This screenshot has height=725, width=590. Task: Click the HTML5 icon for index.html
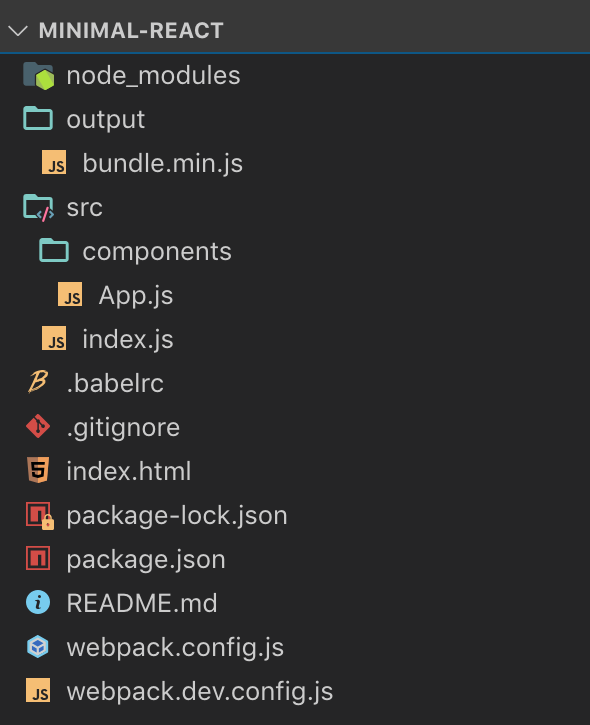tap(38, 470)
